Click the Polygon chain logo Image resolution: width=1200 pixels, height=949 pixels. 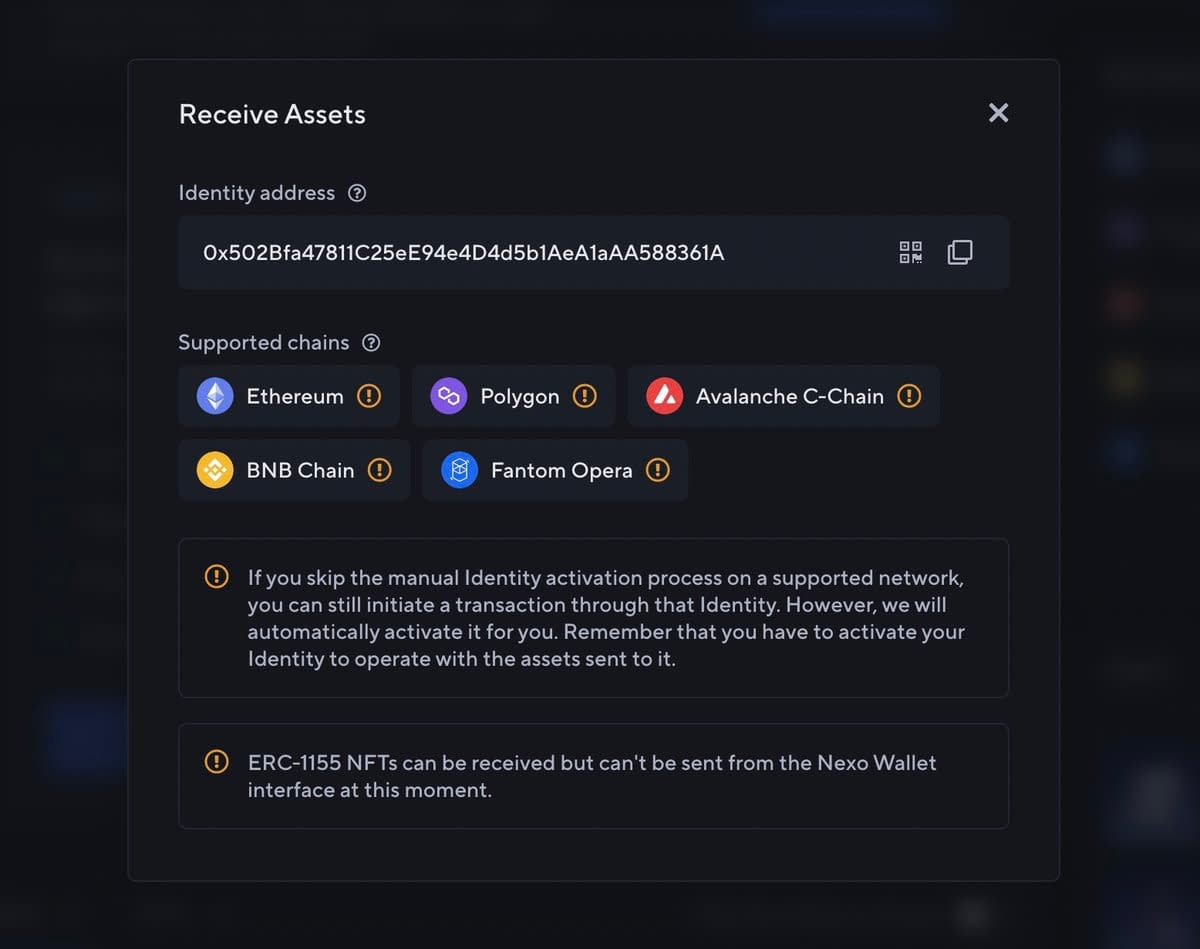click(x=449, y=396)
